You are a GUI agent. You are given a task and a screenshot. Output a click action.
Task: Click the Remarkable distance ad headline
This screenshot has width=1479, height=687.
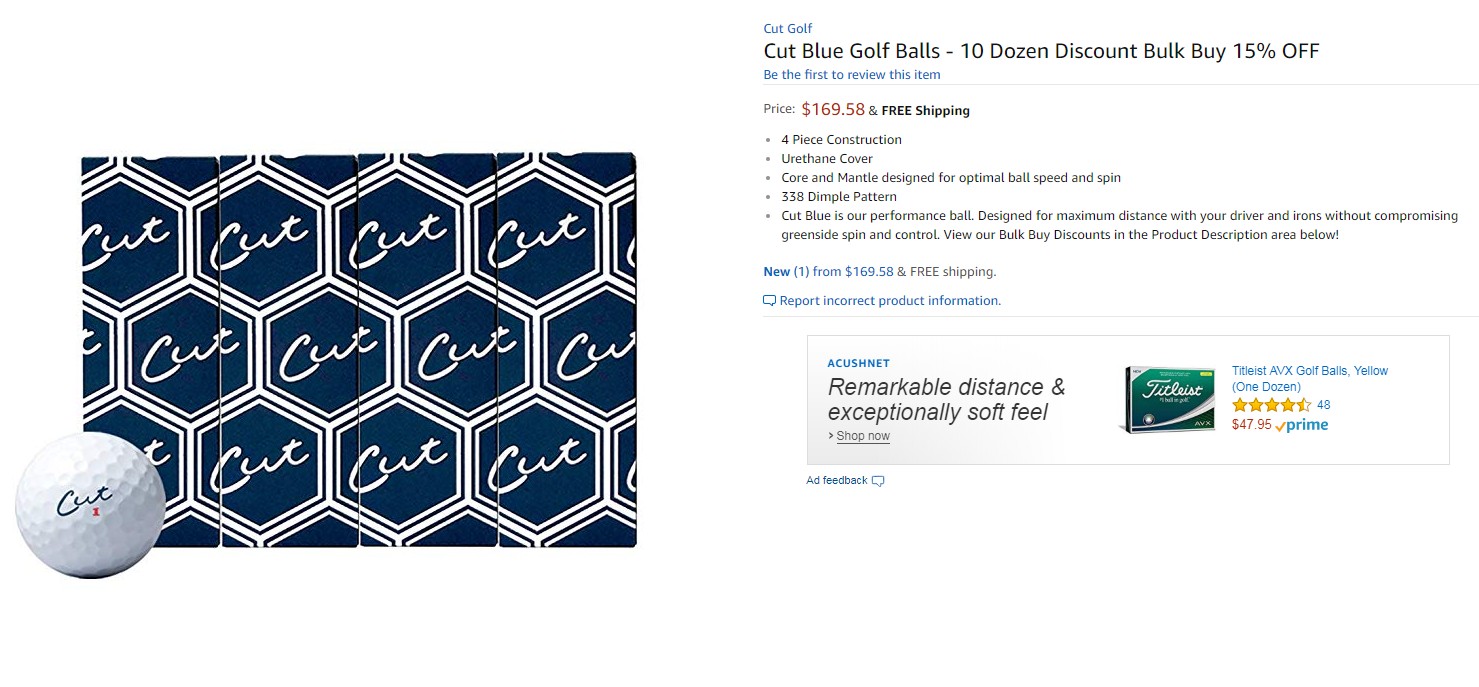point(946,399)
